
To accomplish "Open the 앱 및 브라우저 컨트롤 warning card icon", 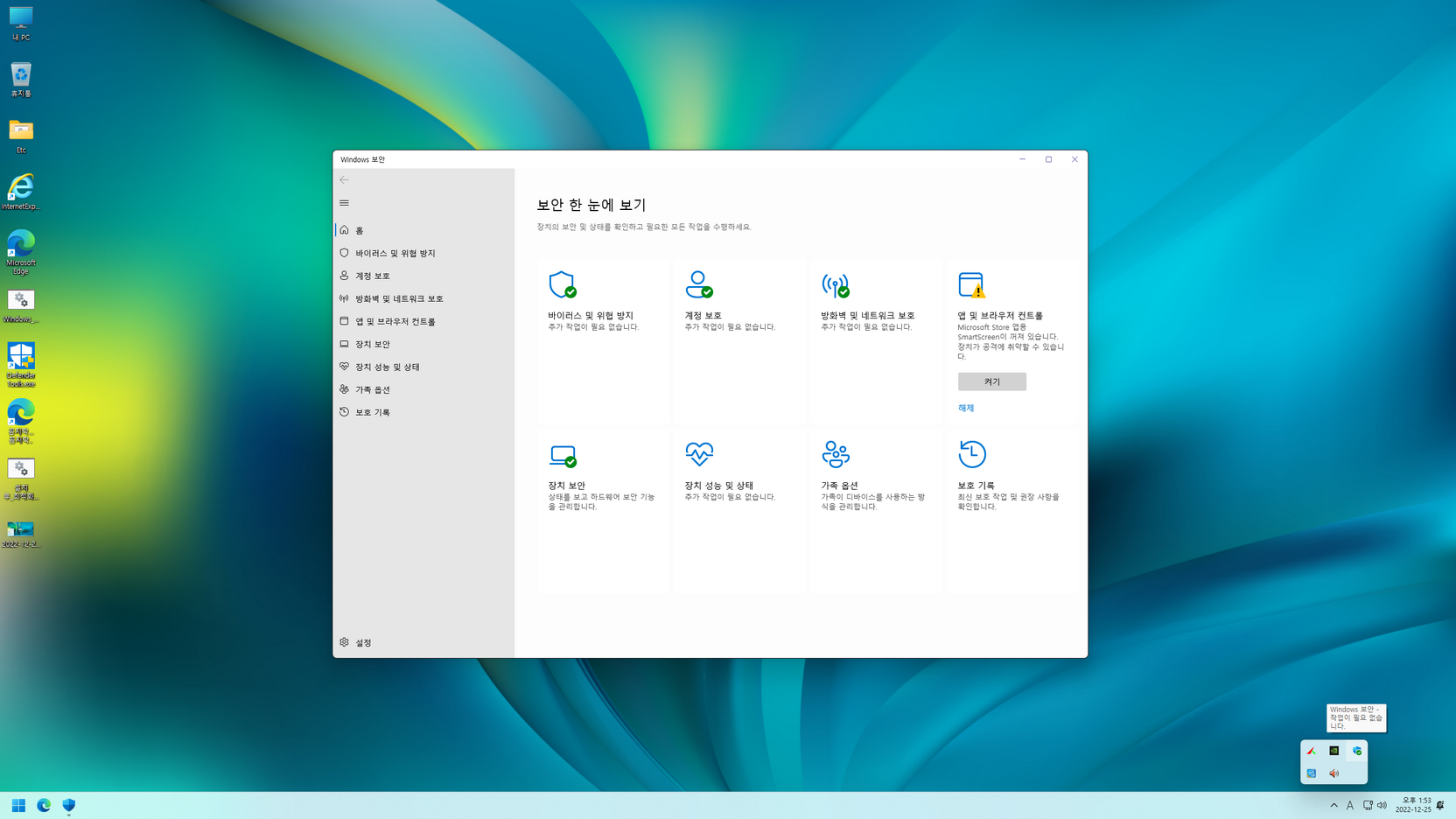I will (x=971, y=284).
